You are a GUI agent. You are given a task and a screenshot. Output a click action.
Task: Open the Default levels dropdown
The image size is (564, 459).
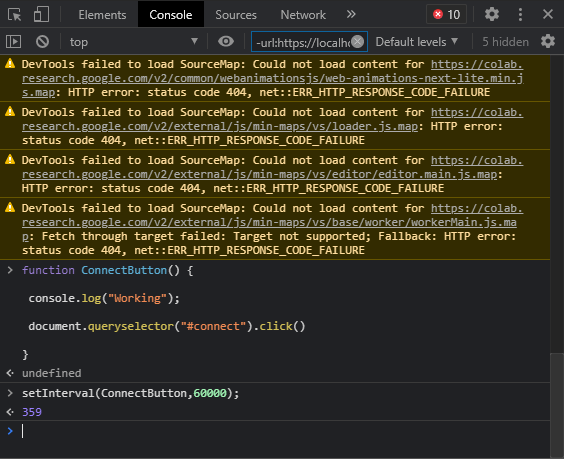coord(417,42)
